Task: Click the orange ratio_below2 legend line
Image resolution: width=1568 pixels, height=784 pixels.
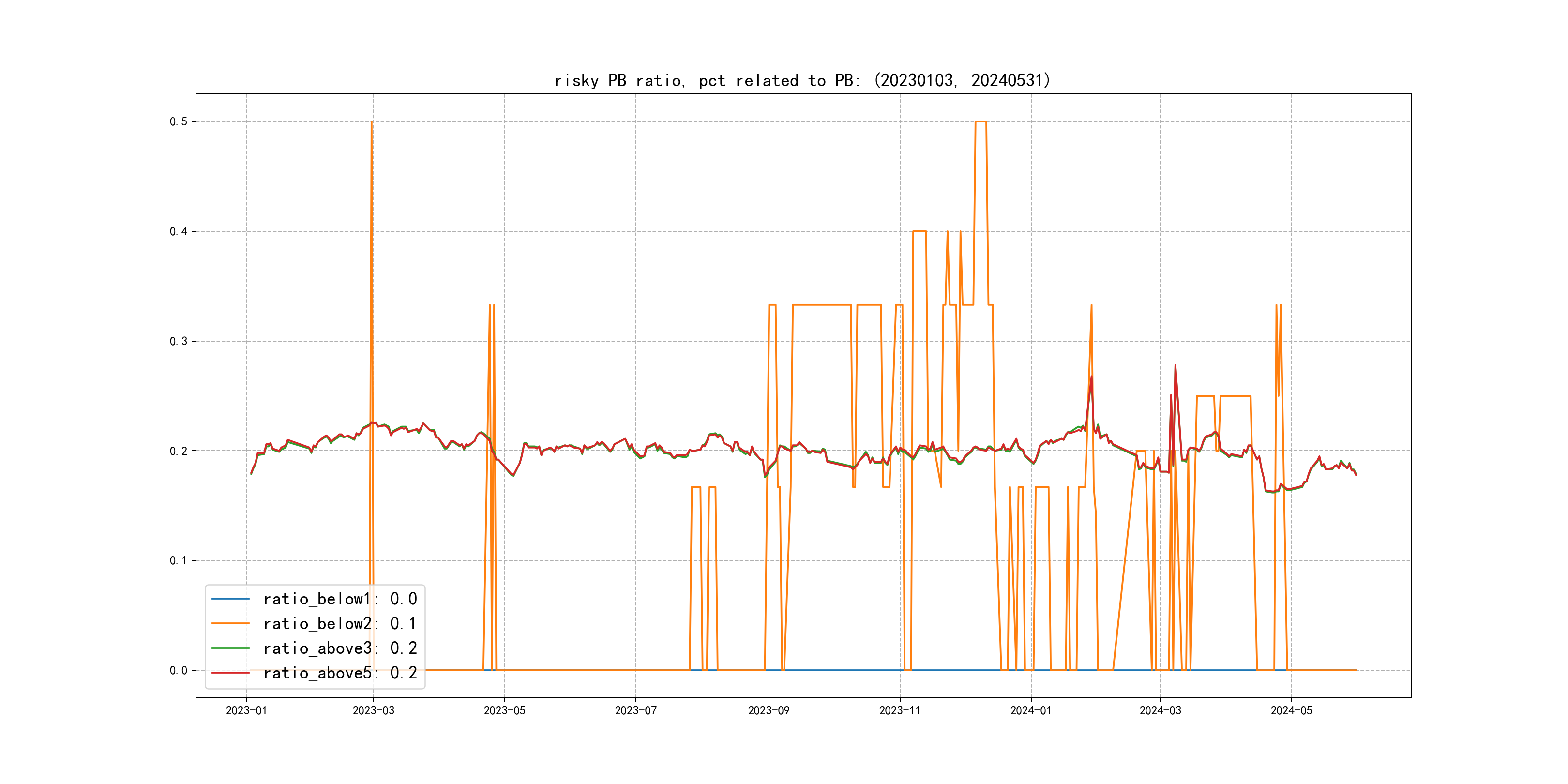Action: (230, 623)
